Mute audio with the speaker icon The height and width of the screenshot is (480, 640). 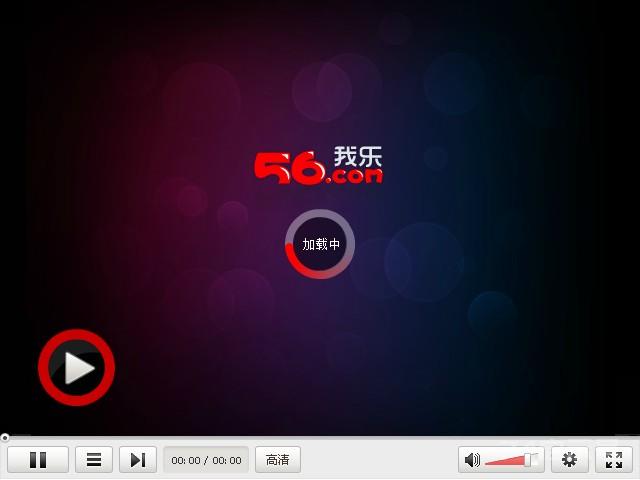coord(472,460)
